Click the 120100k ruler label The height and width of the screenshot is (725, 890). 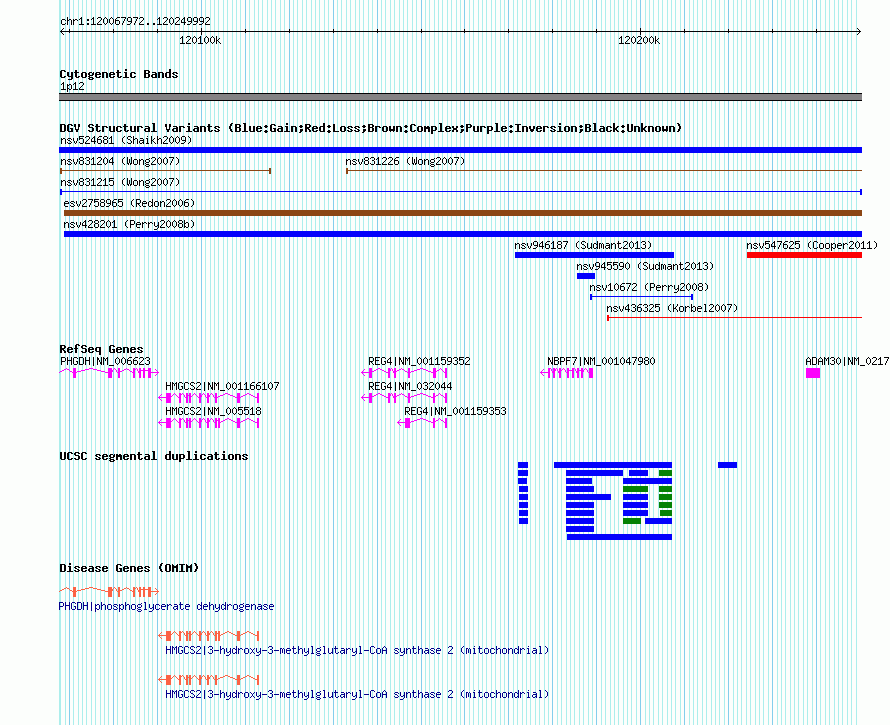[x=200, y=40]
